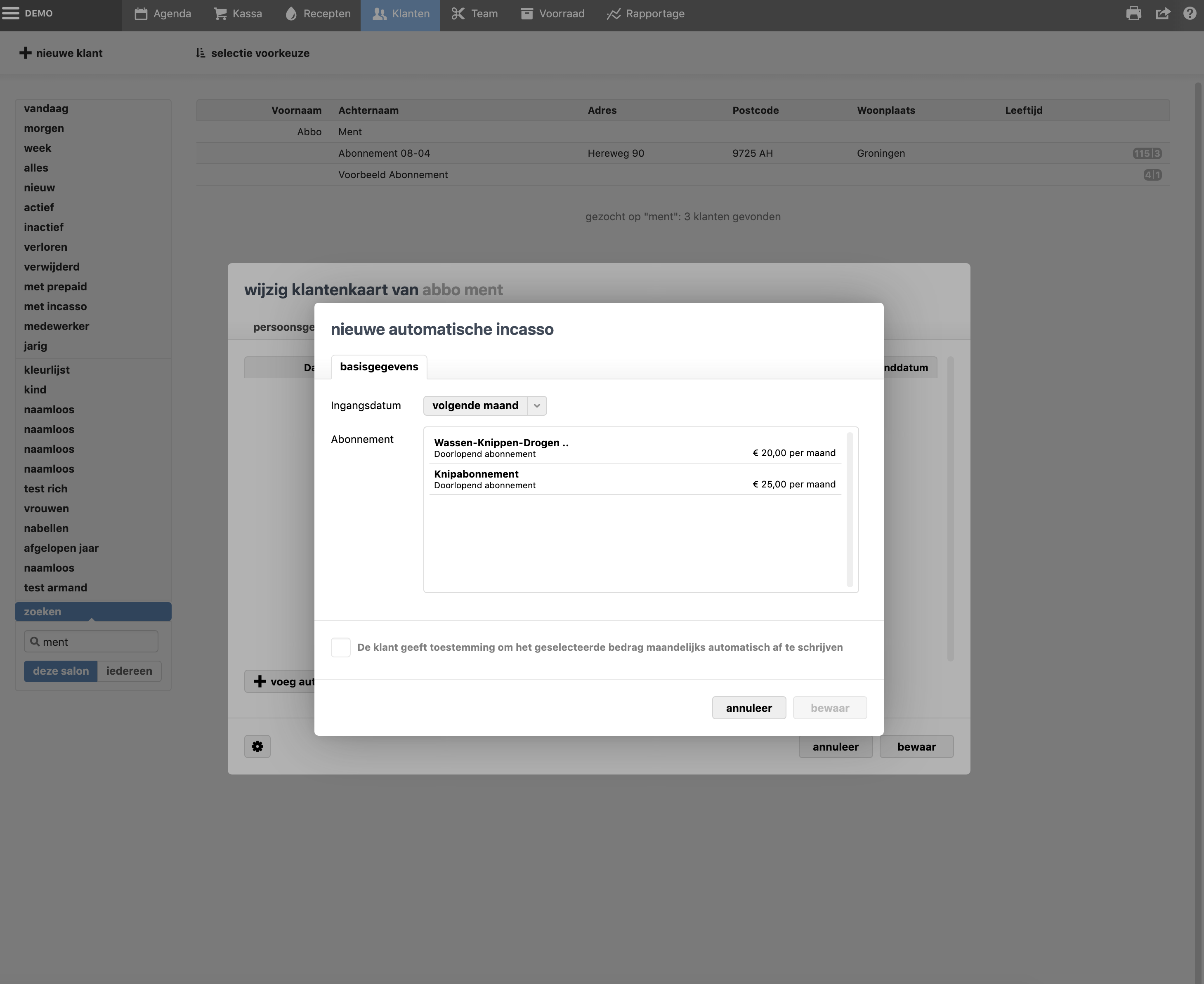Expand the Ingangsdatum dropdown arrow
Viewport: 1204px width, 984px height.
[536, 406]
